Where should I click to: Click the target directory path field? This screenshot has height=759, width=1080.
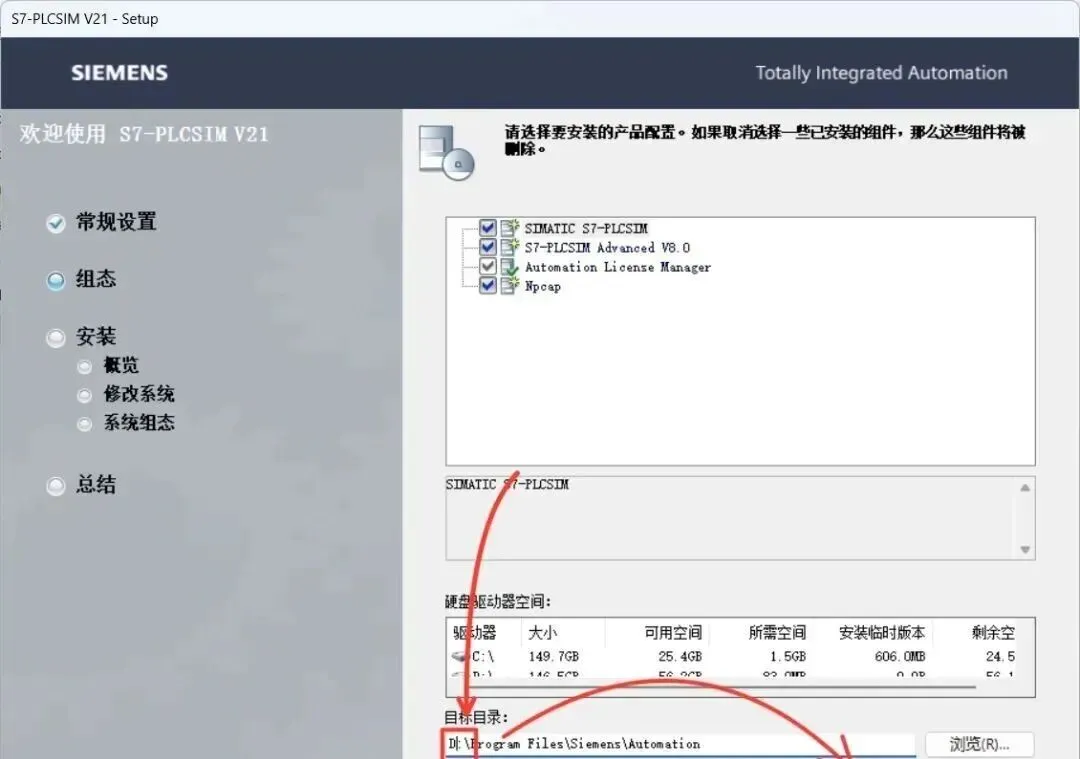tap(680, 744)
